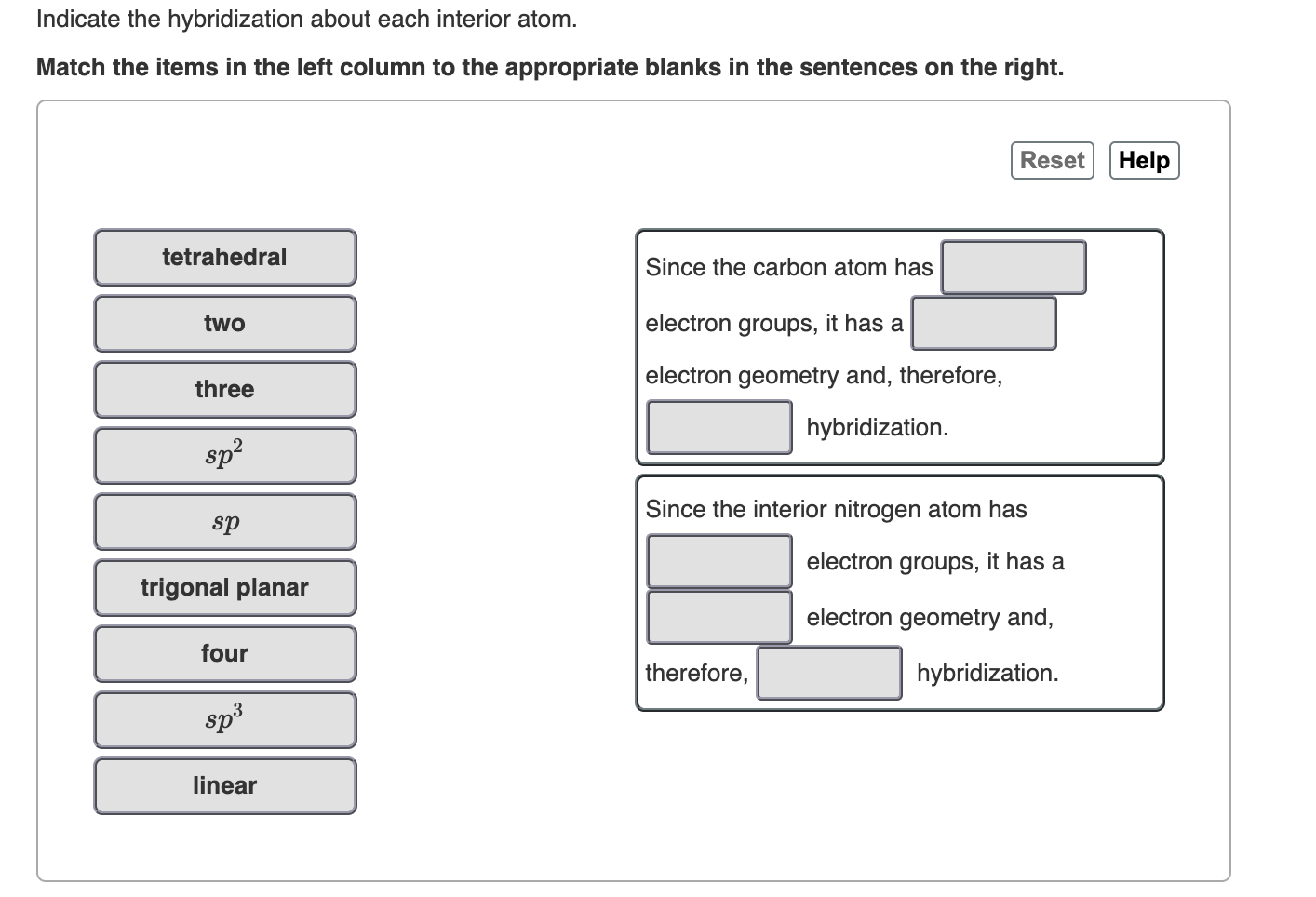
Task: Open the Help dialog
Action: click(x=1144, y=159)
